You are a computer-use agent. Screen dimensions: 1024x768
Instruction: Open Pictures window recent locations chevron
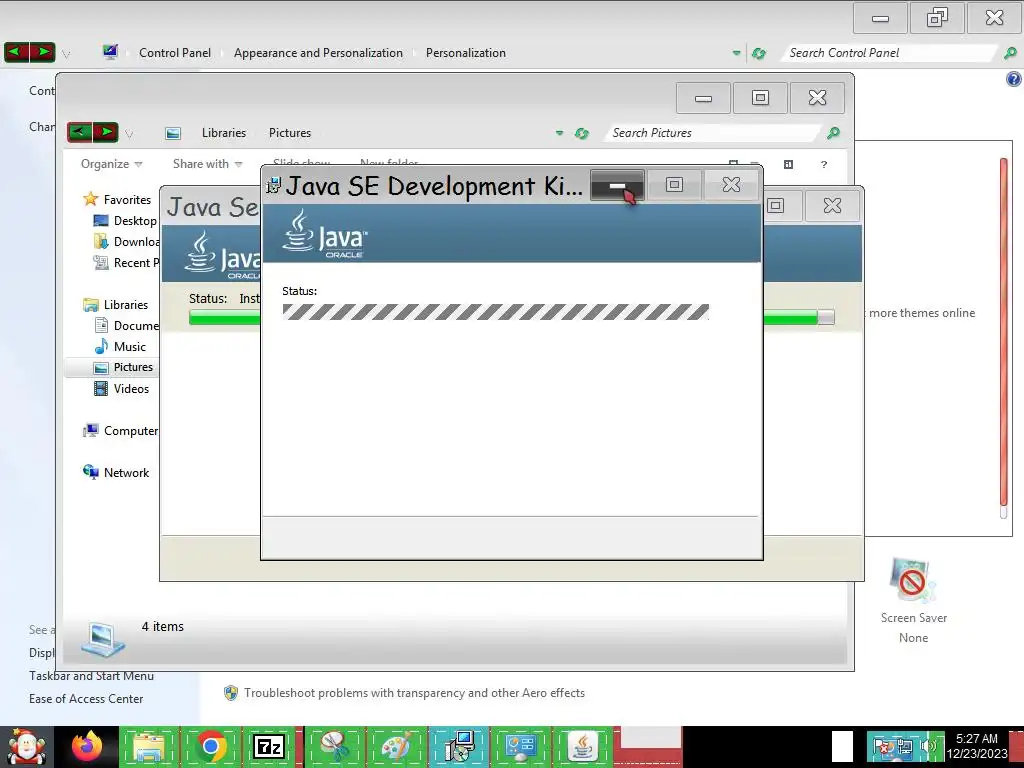pos(129,134)
